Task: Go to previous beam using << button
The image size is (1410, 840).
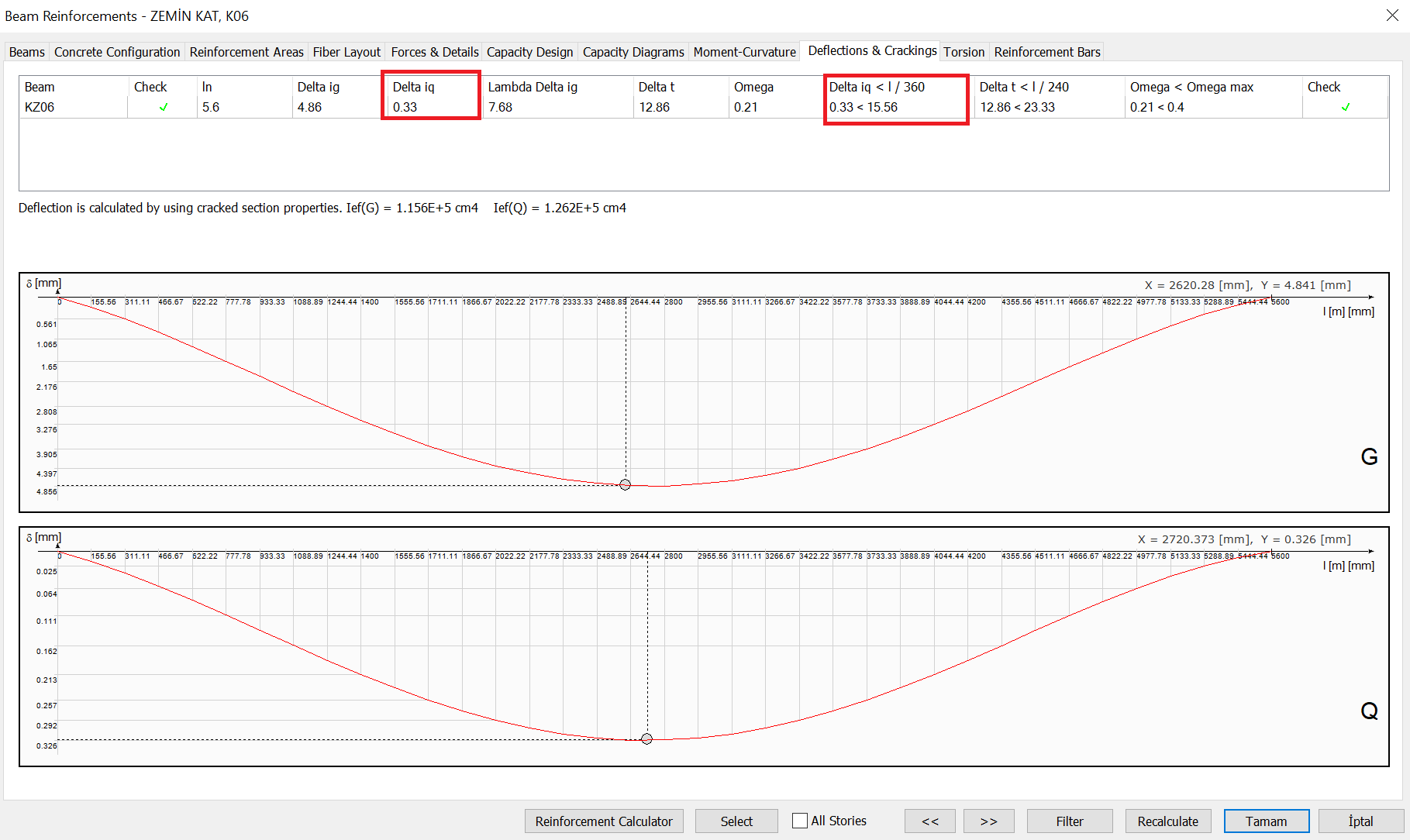Action: click(929, 821)
